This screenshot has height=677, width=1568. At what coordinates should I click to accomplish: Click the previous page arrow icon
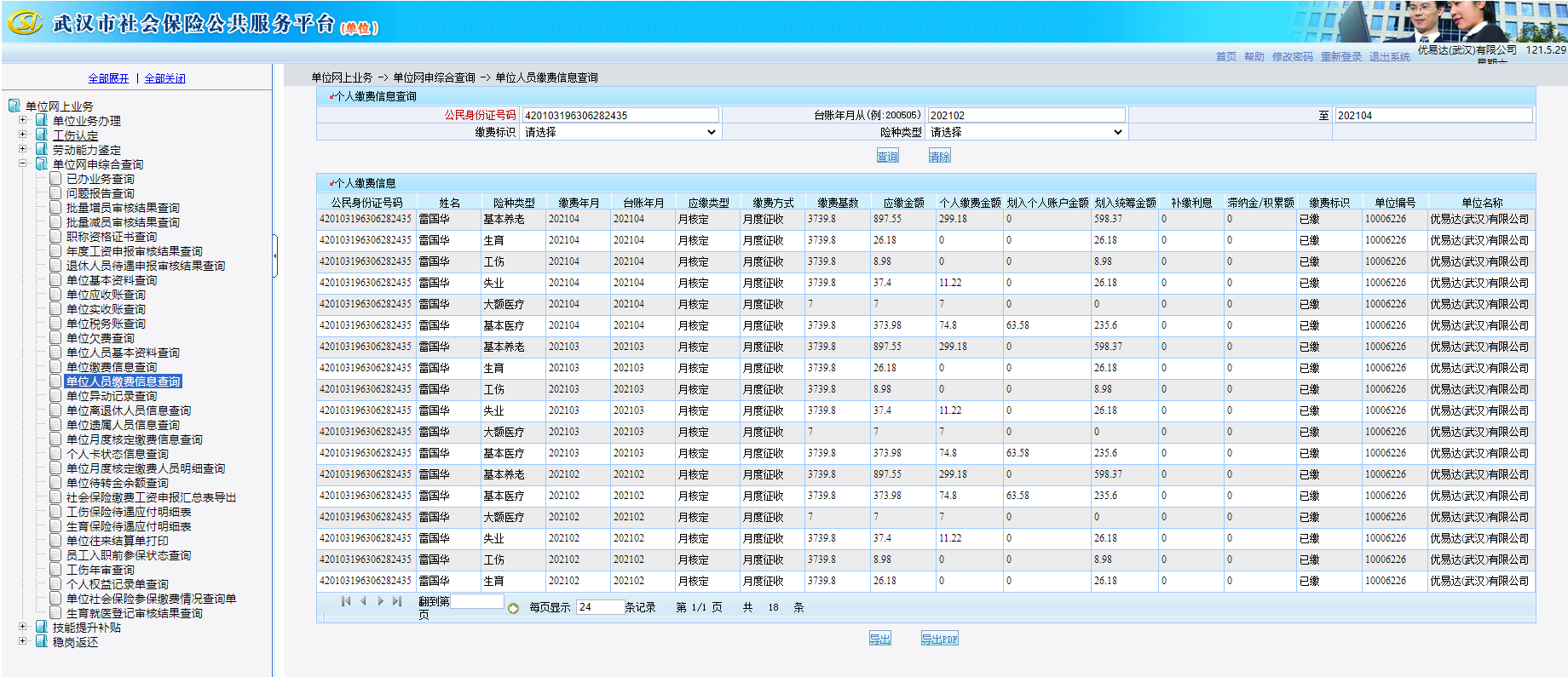(363, 601)
